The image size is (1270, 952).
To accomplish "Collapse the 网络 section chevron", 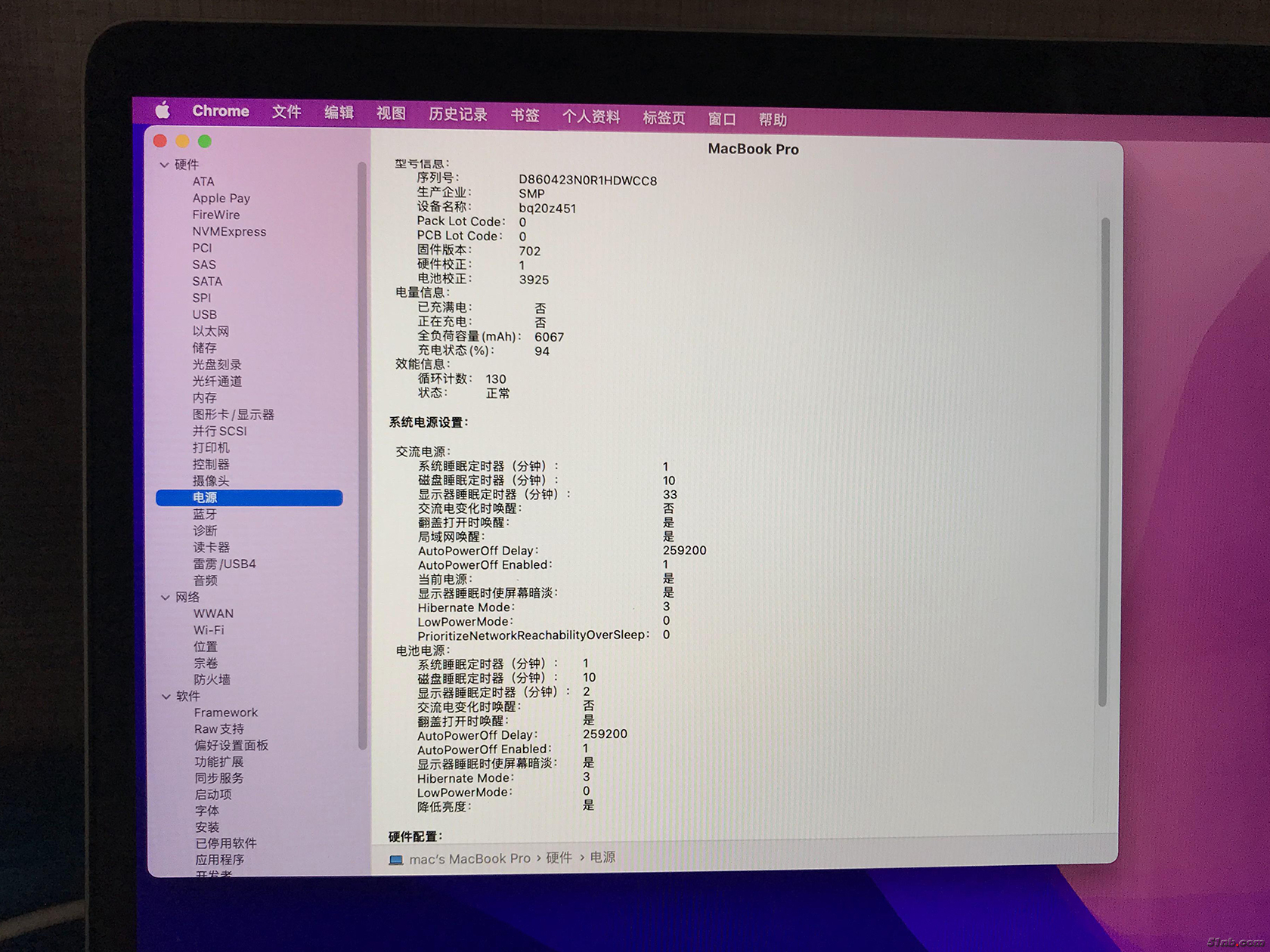I will coord(166,597).
